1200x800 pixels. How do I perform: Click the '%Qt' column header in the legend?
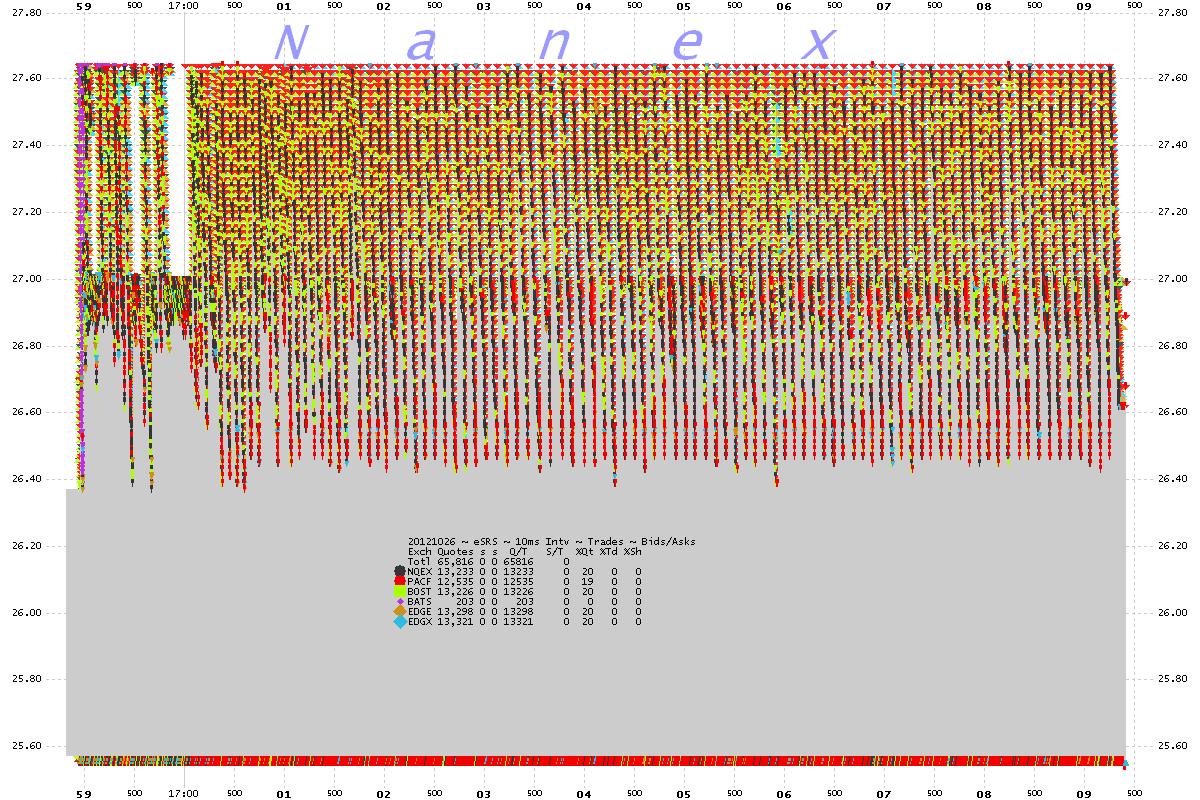584,551
